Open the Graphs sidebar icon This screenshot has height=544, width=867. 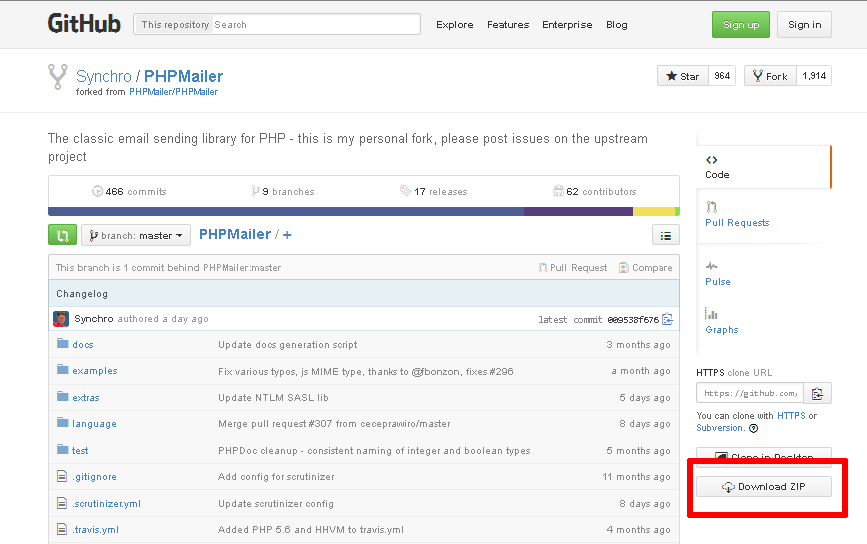click(711, 314)
